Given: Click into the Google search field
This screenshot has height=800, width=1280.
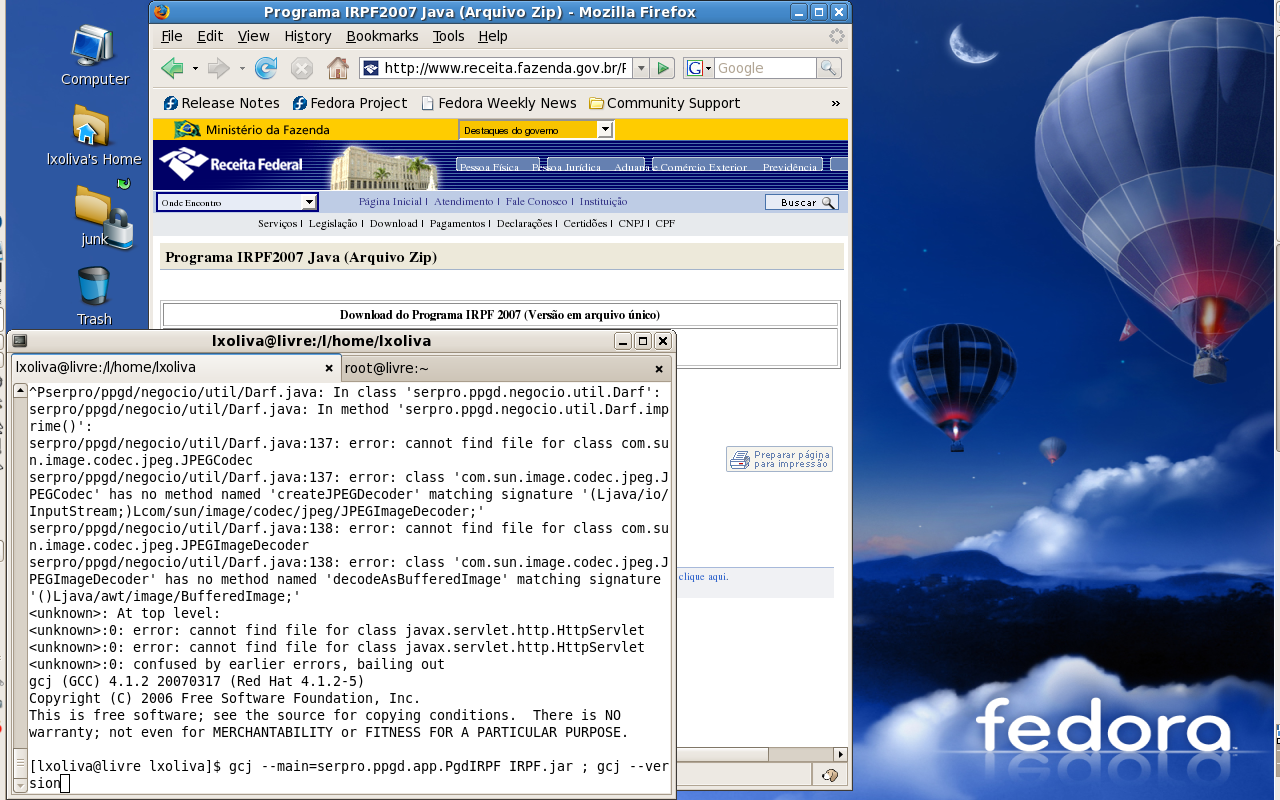Looking at the screenshot, I should (764, 68).
